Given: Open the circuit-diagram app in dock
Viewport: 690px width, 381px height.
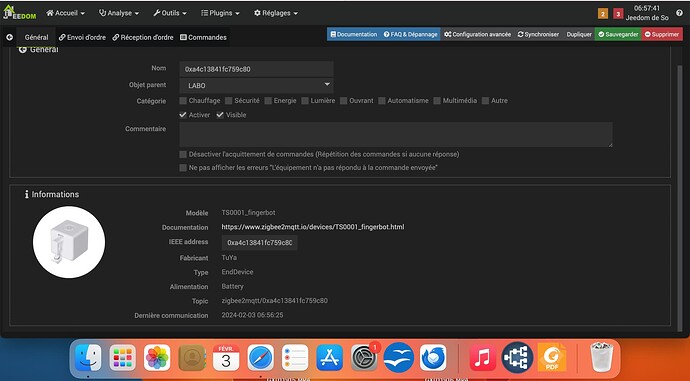Looking at the screenshot, I should (517, 357).
